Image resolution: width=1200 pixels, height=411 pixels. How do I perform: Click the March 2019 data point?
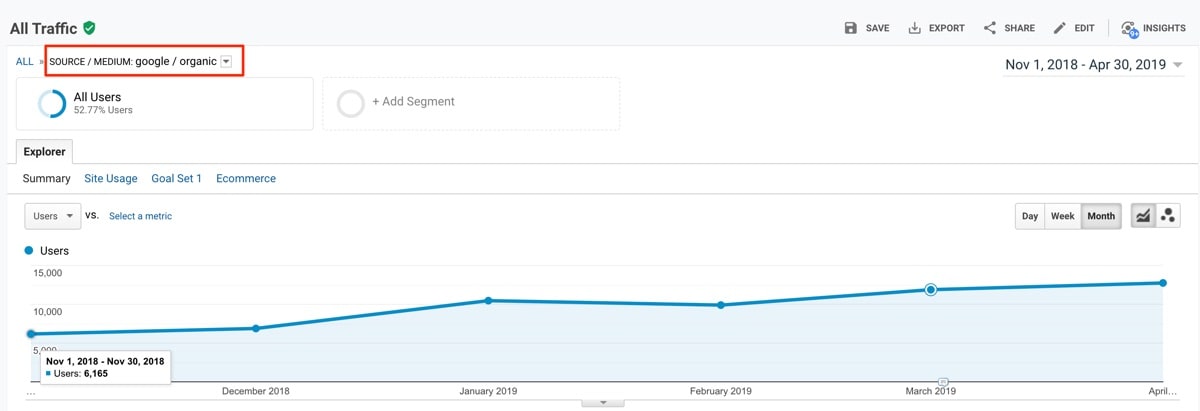point(931,290)
